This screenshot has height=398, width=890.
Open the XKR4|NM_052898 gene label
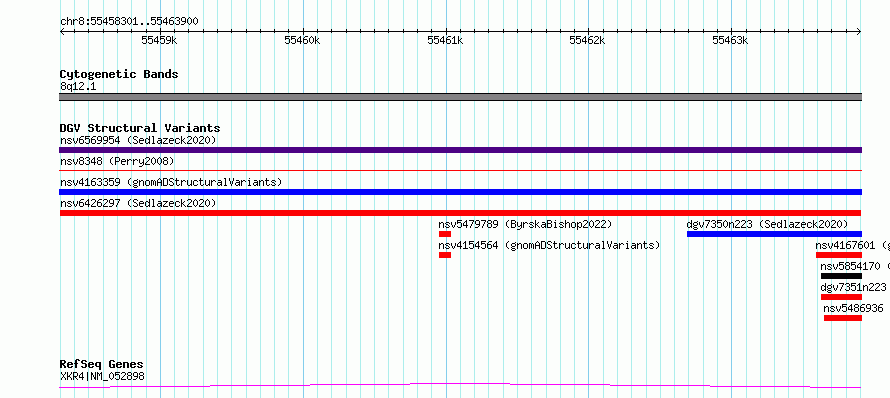click(x=102, y=376)
